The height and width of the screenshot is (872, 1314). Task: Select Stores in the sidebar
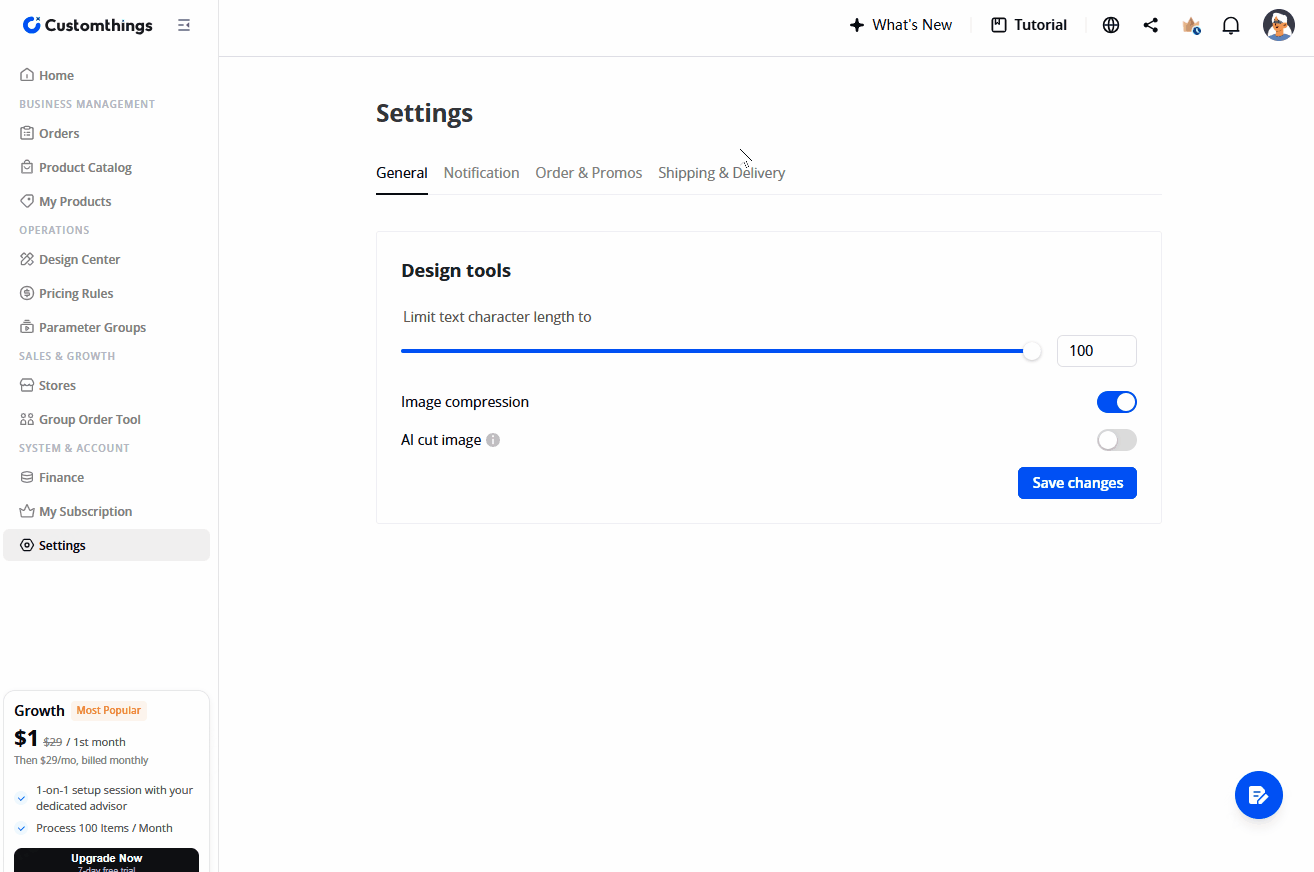pos(107,385)
